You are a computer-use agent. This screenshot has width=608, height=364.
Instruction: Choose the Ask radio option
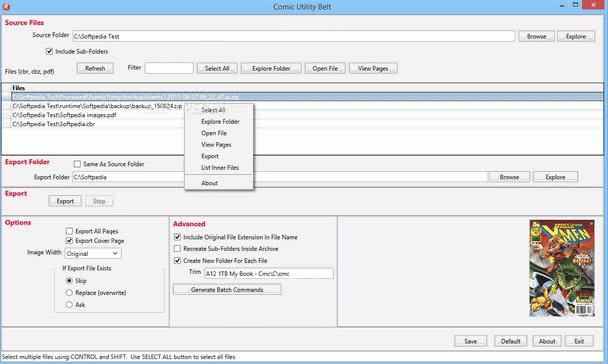(69, 305)
